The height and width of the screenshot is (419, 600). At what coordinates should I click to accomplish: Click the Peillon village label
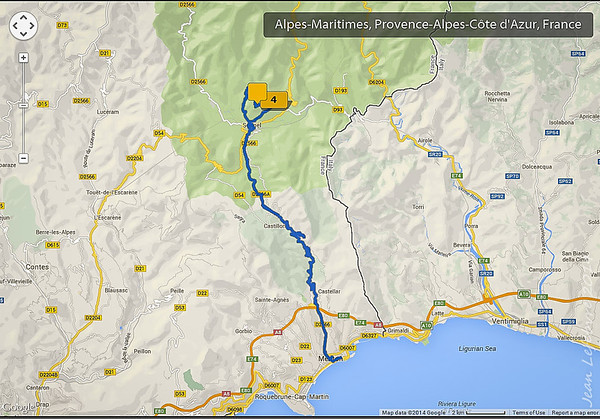pos(142,351)
